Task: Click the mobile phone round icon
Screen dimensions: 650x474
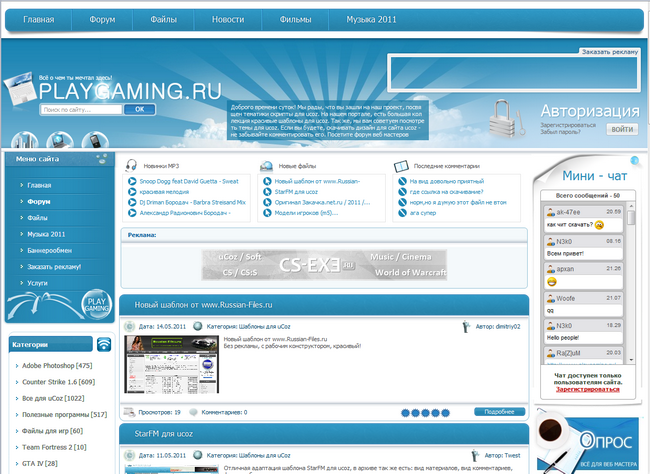Action: (95, 140)
